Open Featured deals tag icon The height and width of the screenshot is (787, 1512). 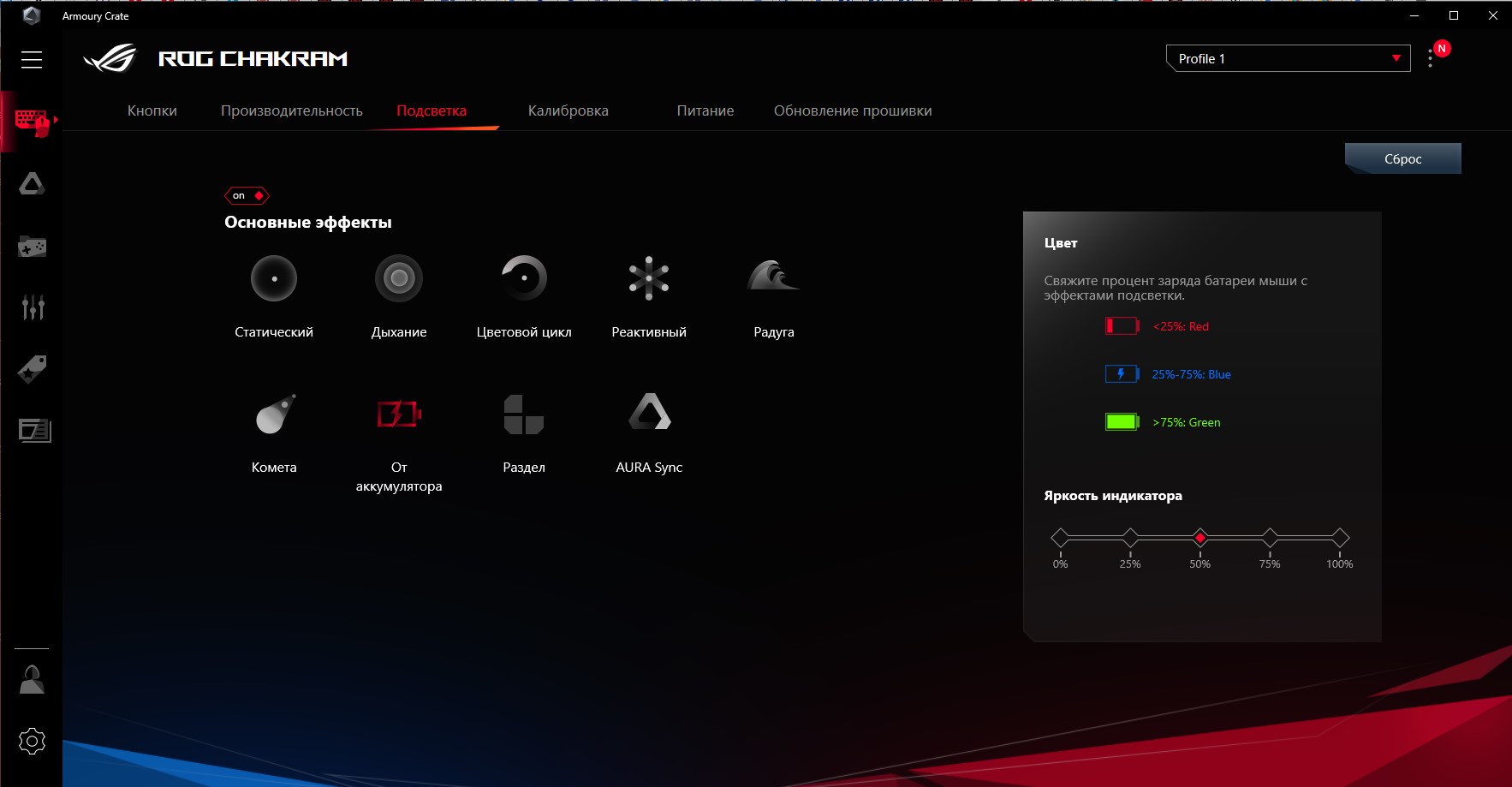point(32,369)
